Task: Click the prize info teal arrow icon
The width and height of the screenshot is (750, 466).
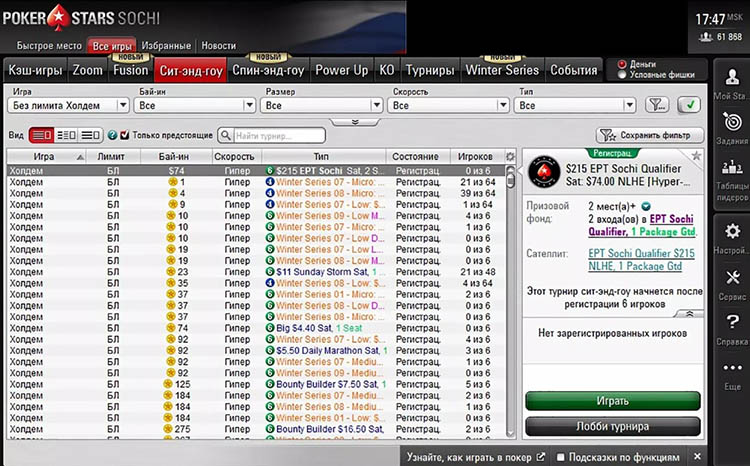Action: (646, 206)
